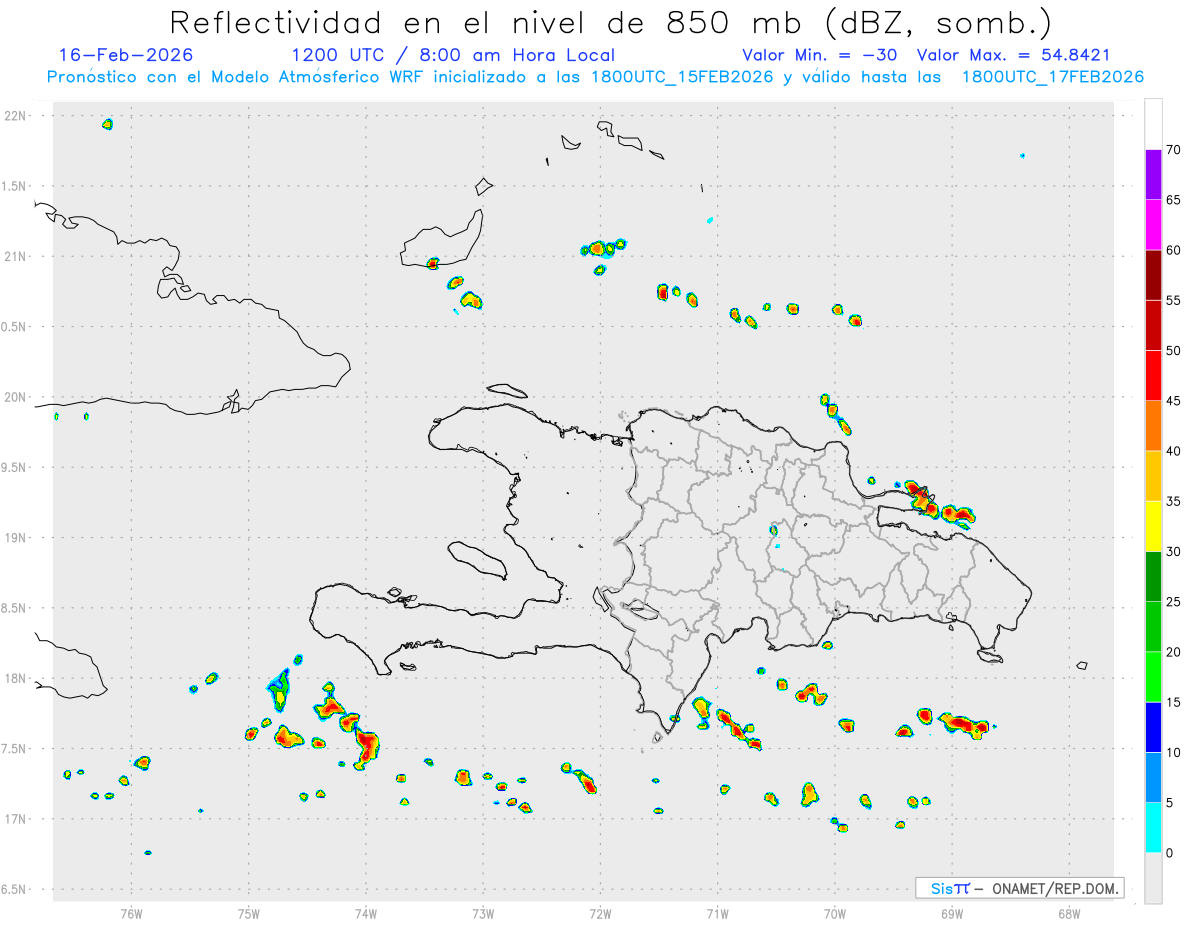Screen dimensions: 1200x927
Task: Click the colorbar label '35'
Action: [x=1174, y=501]
